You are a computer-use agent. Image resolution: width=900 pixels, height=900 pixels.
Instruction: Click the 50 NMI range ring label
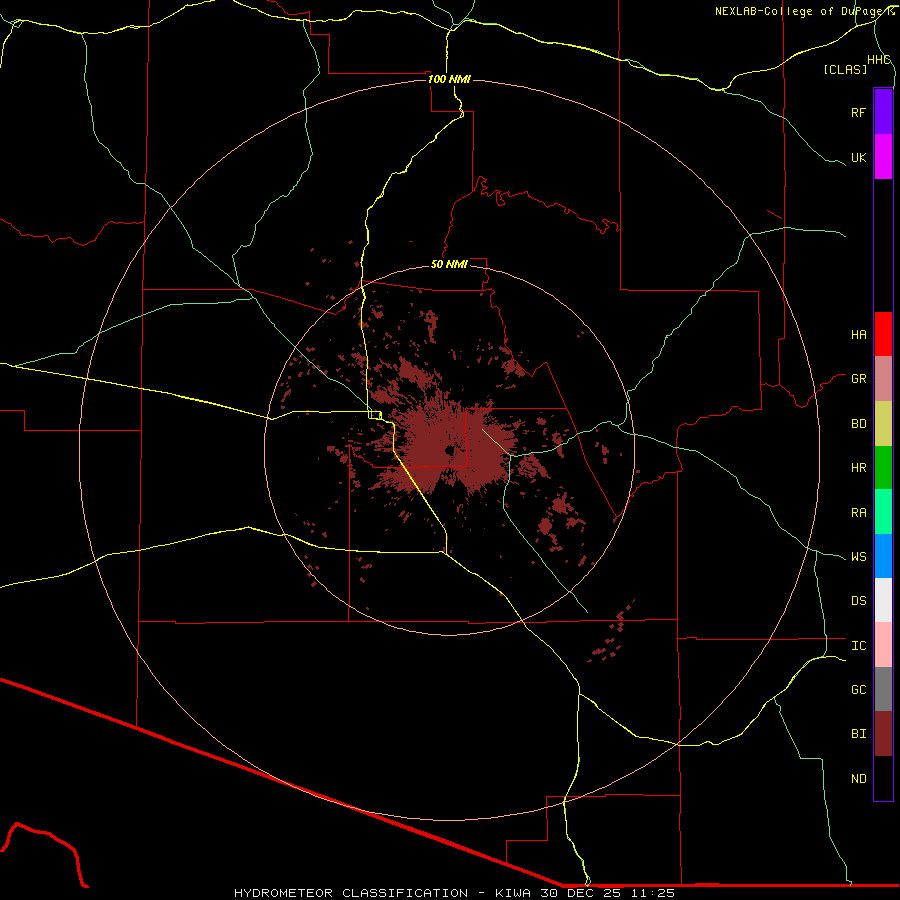pos(449,264)
